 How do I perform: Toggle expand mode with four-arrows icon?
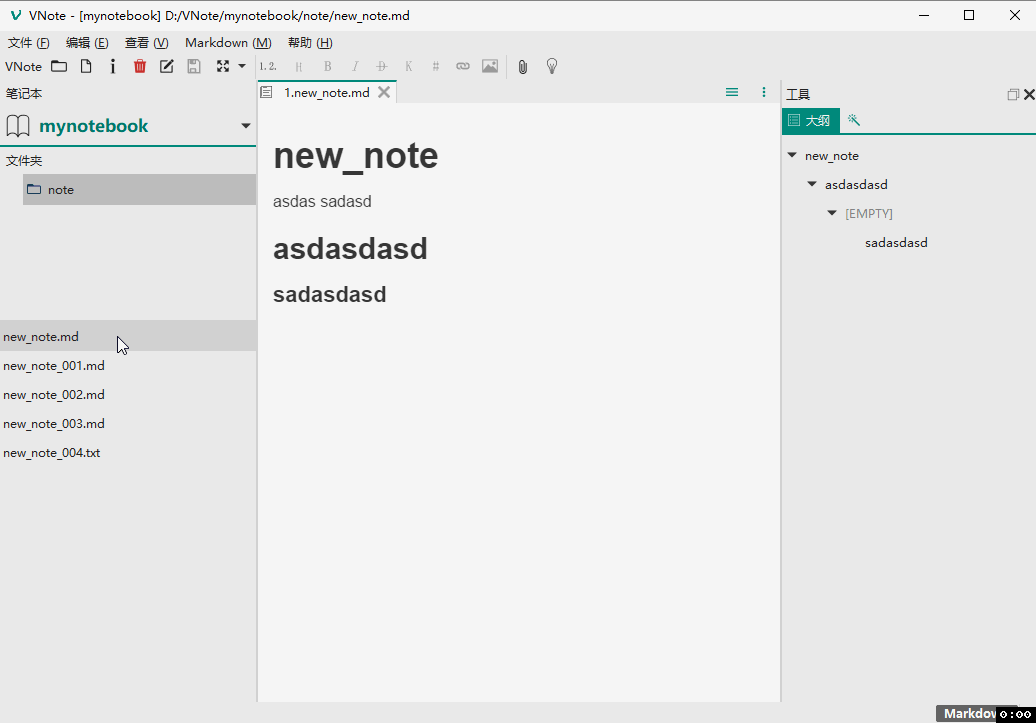click(223, 66)
